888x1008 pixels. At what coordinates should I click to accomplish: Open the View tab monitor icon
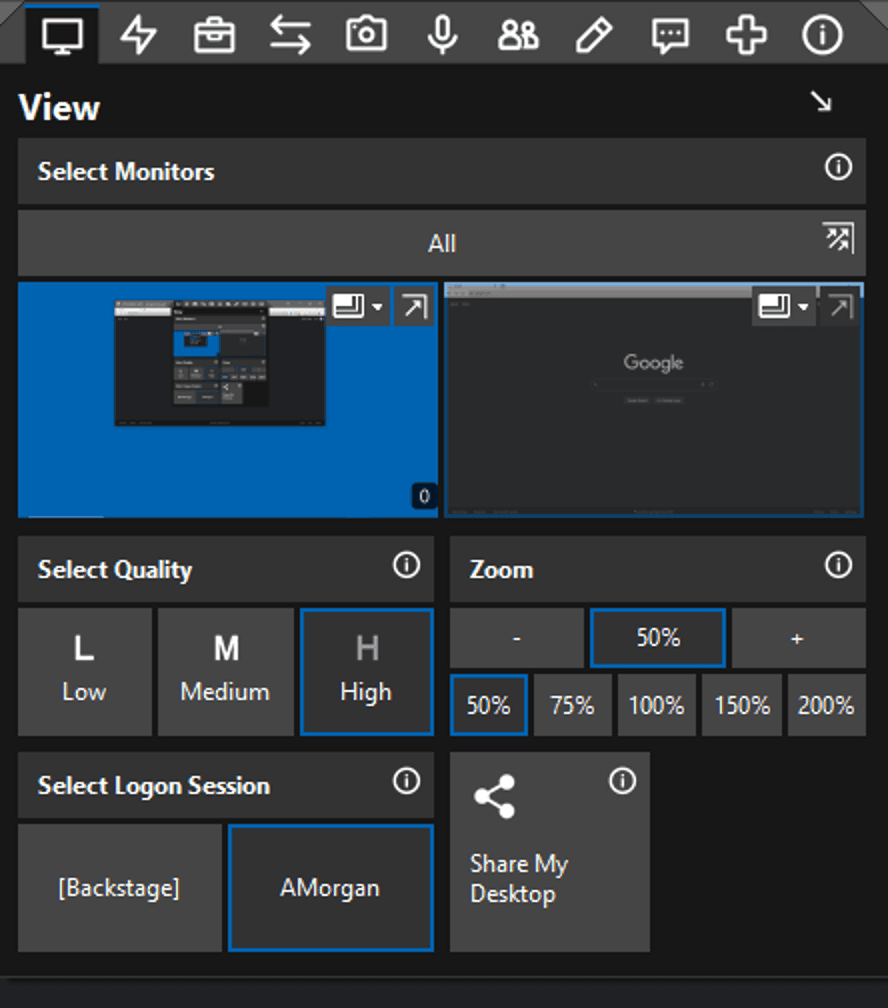click(x=60, y=35)
